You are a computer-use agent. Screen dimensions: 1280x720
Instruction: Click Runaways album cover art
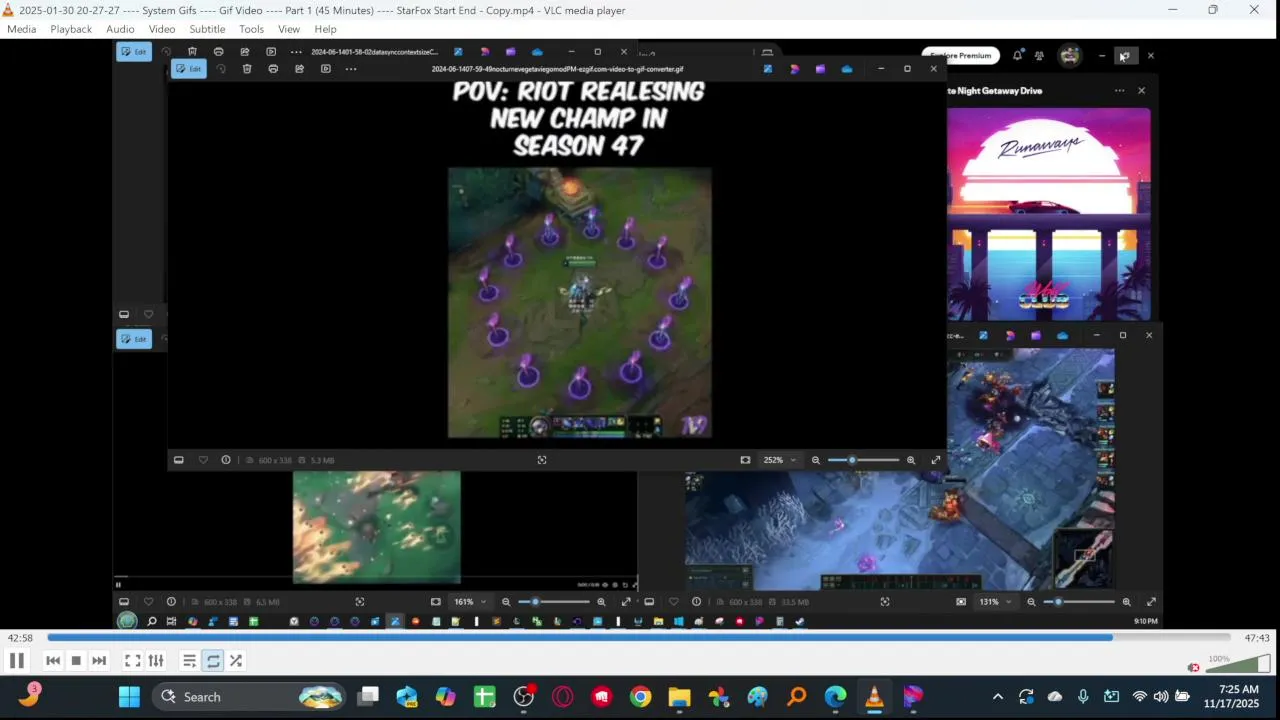click(x=1048, y=214)
